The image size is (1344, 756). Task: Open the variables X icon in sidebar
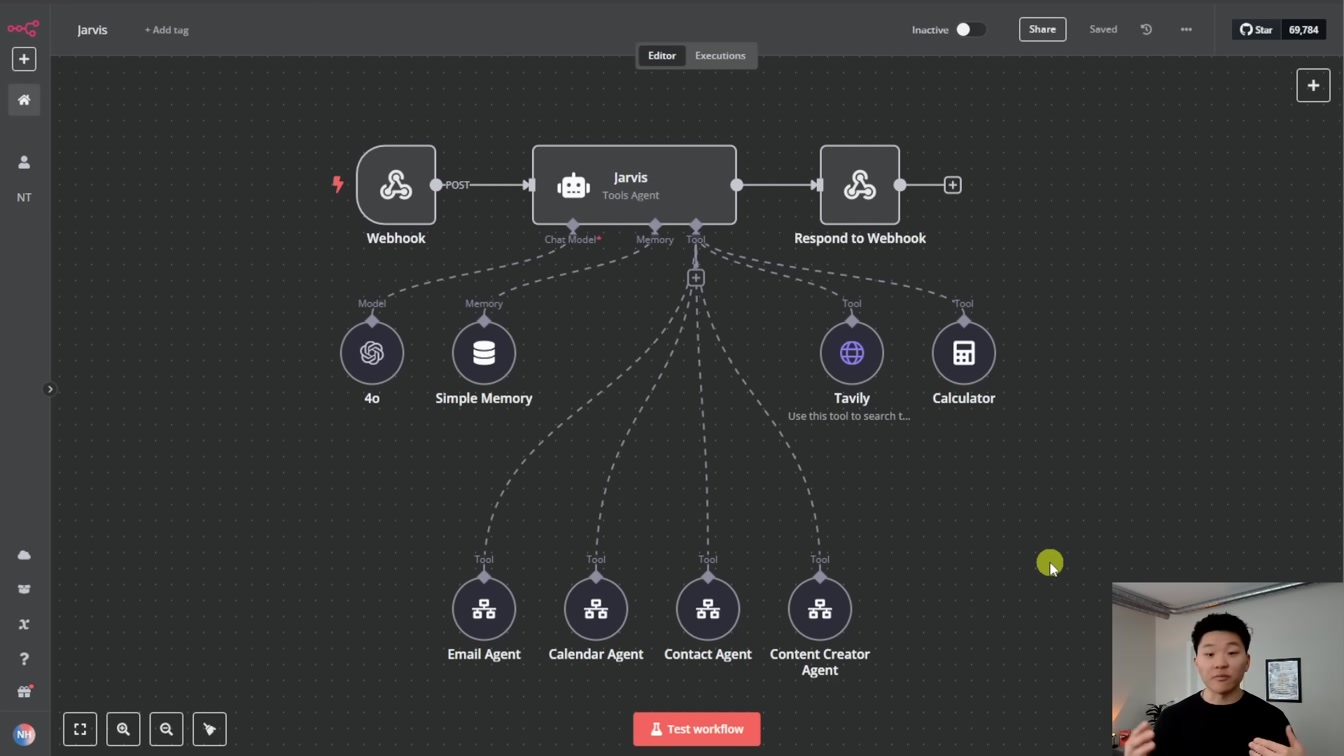click(x=24, y=624)
